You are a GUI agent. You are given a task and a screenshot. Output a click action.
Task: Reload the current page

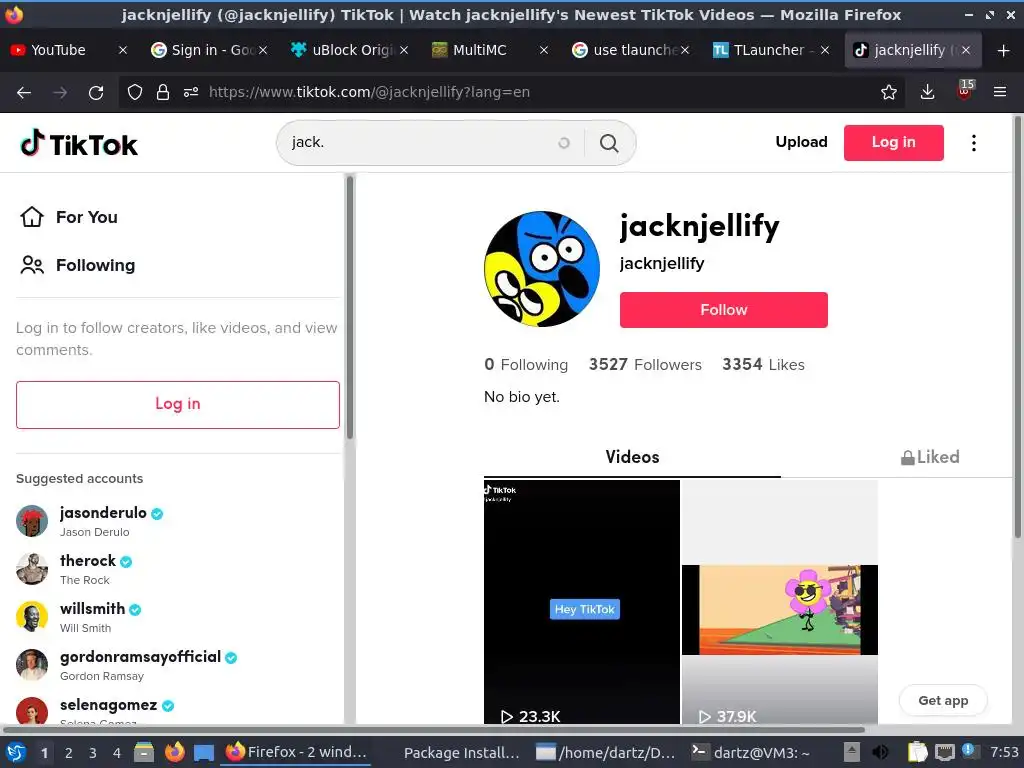click(x=96, y=93)
